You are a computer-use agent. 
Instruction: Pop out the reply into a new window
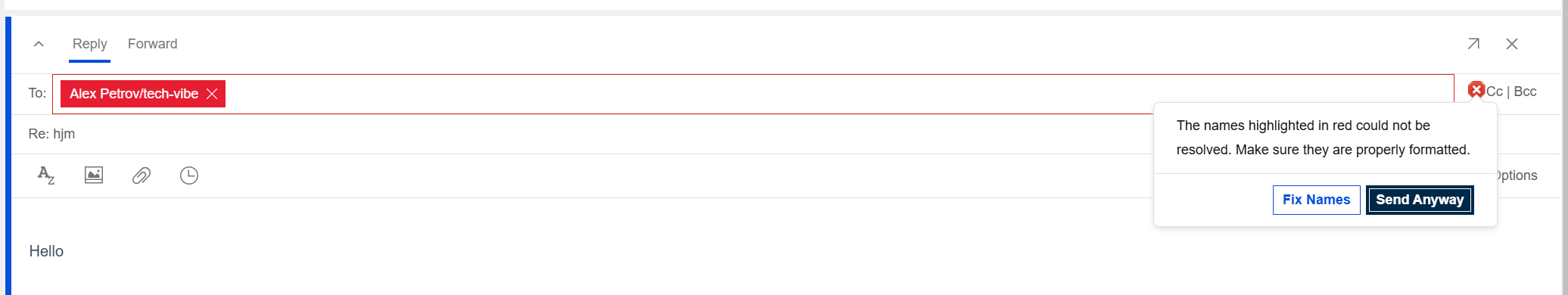click(1473, 44)
